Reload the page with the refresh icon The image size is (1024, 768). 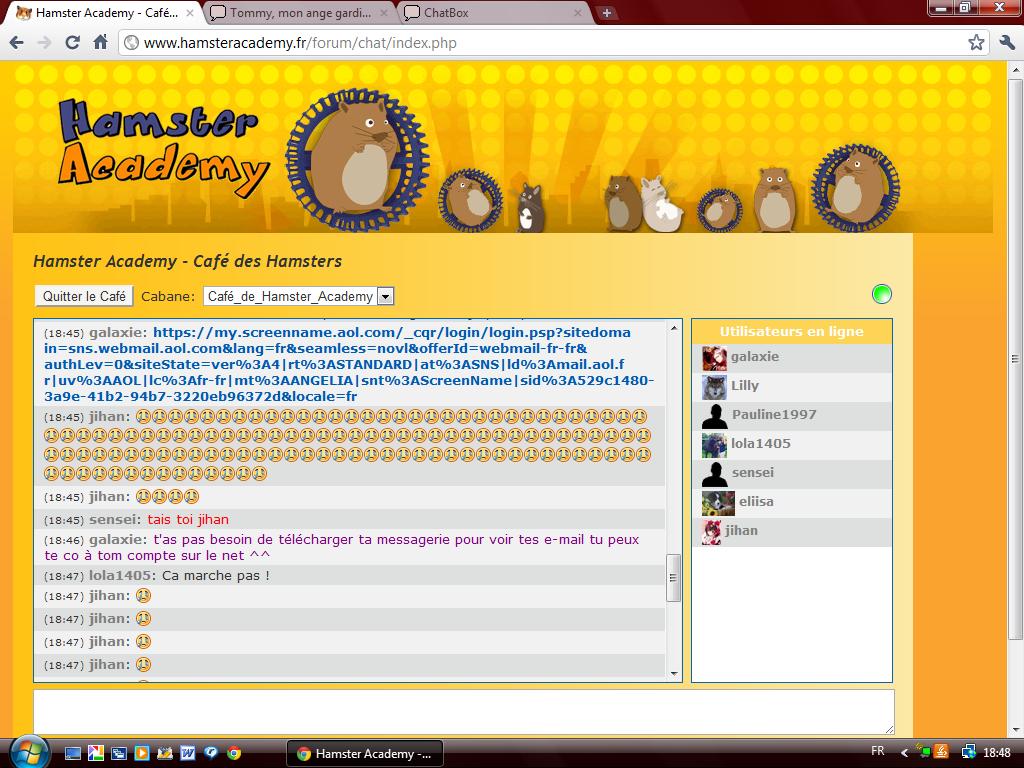[x=72, y=42]
